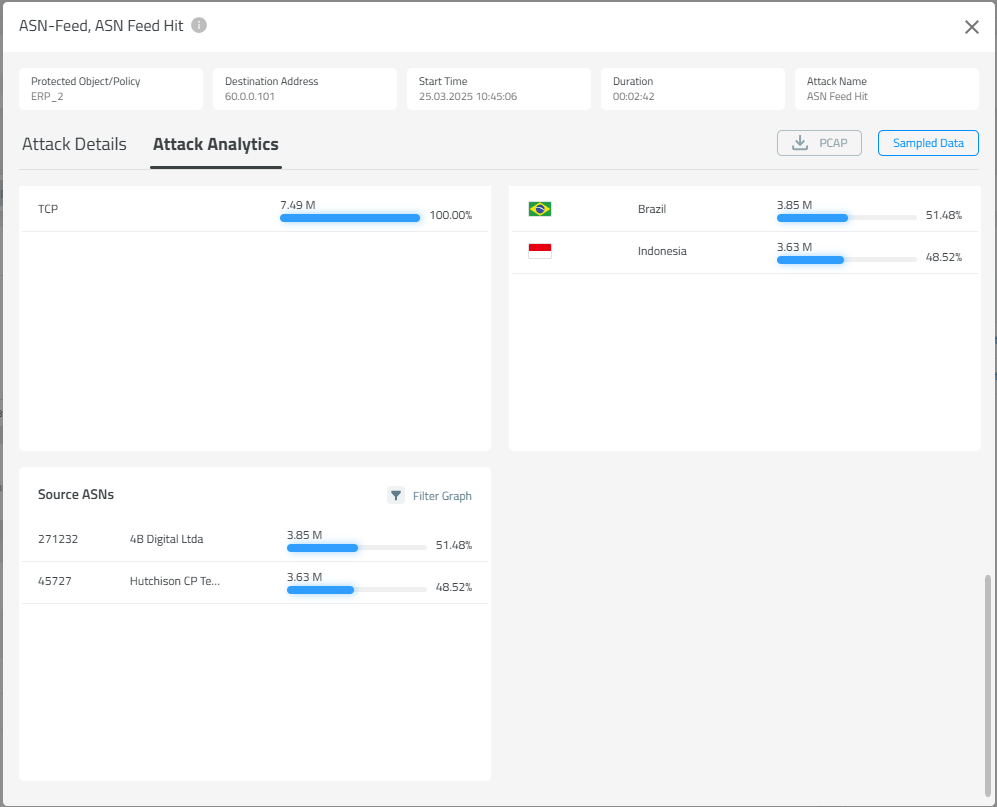The width and height of the screenshot is (997, 807).
Task: Click the info icon beside the title
Action: [199, 26]
